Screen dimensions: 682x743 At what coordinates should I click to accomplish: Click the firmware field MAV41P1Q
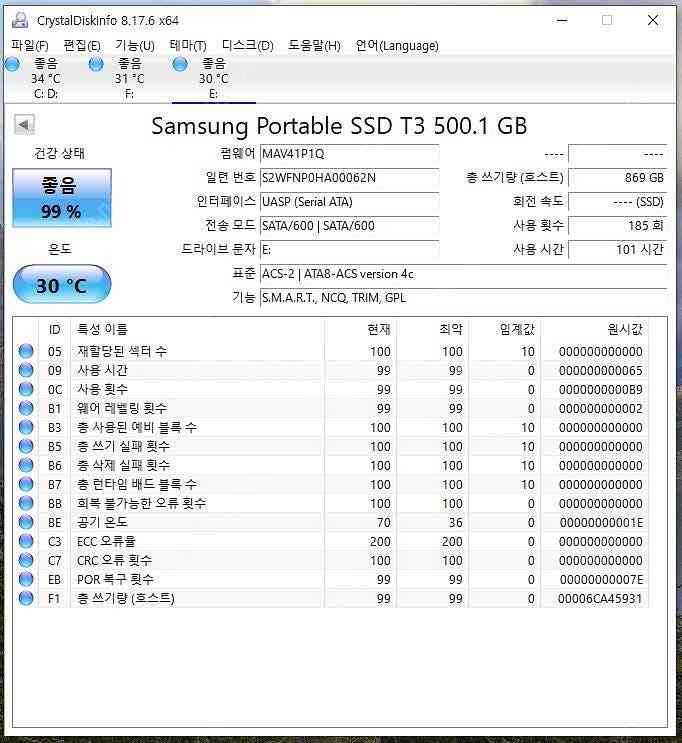349,154
